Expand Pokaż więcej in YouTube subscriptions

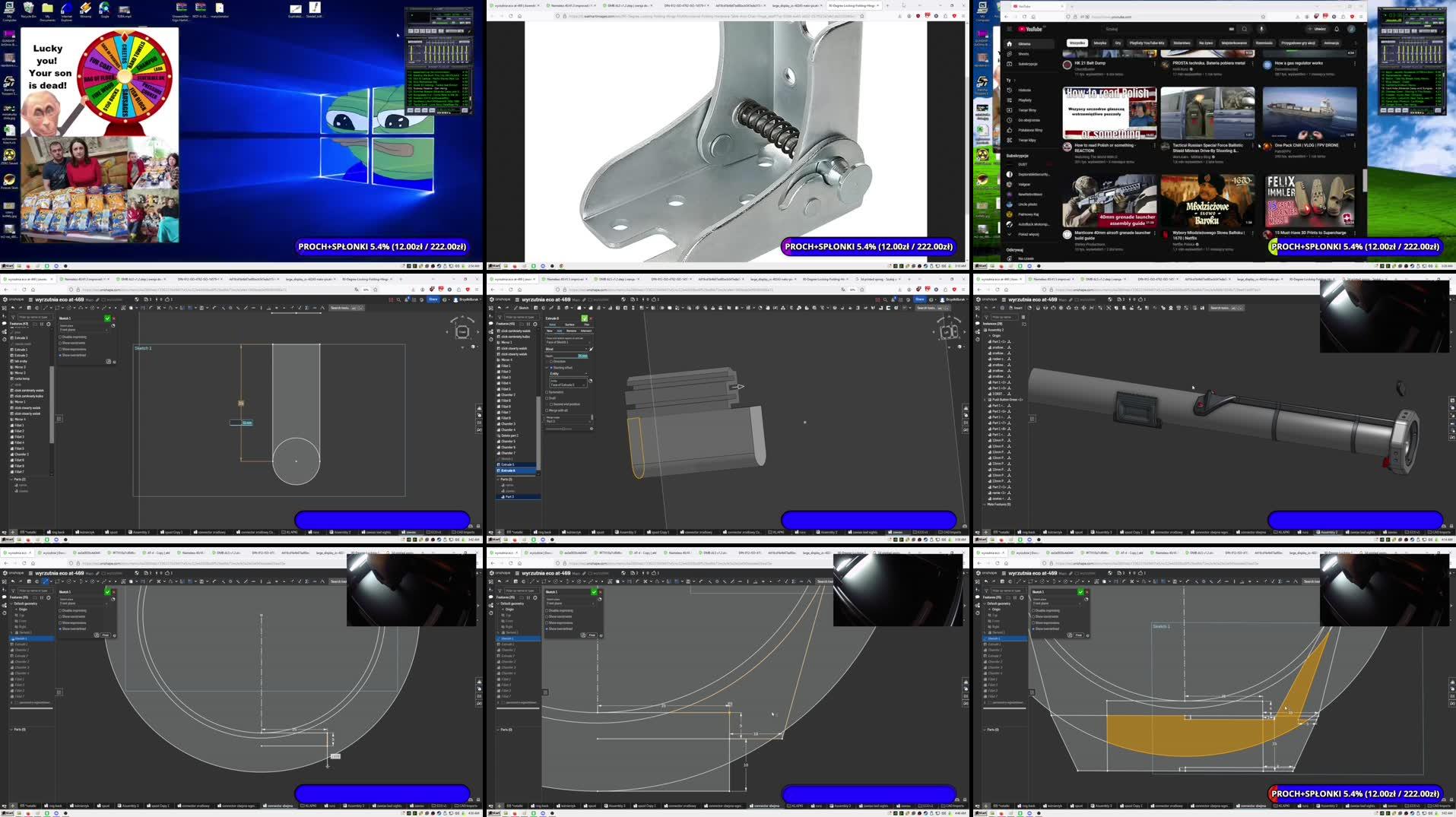pos(1028,234)
